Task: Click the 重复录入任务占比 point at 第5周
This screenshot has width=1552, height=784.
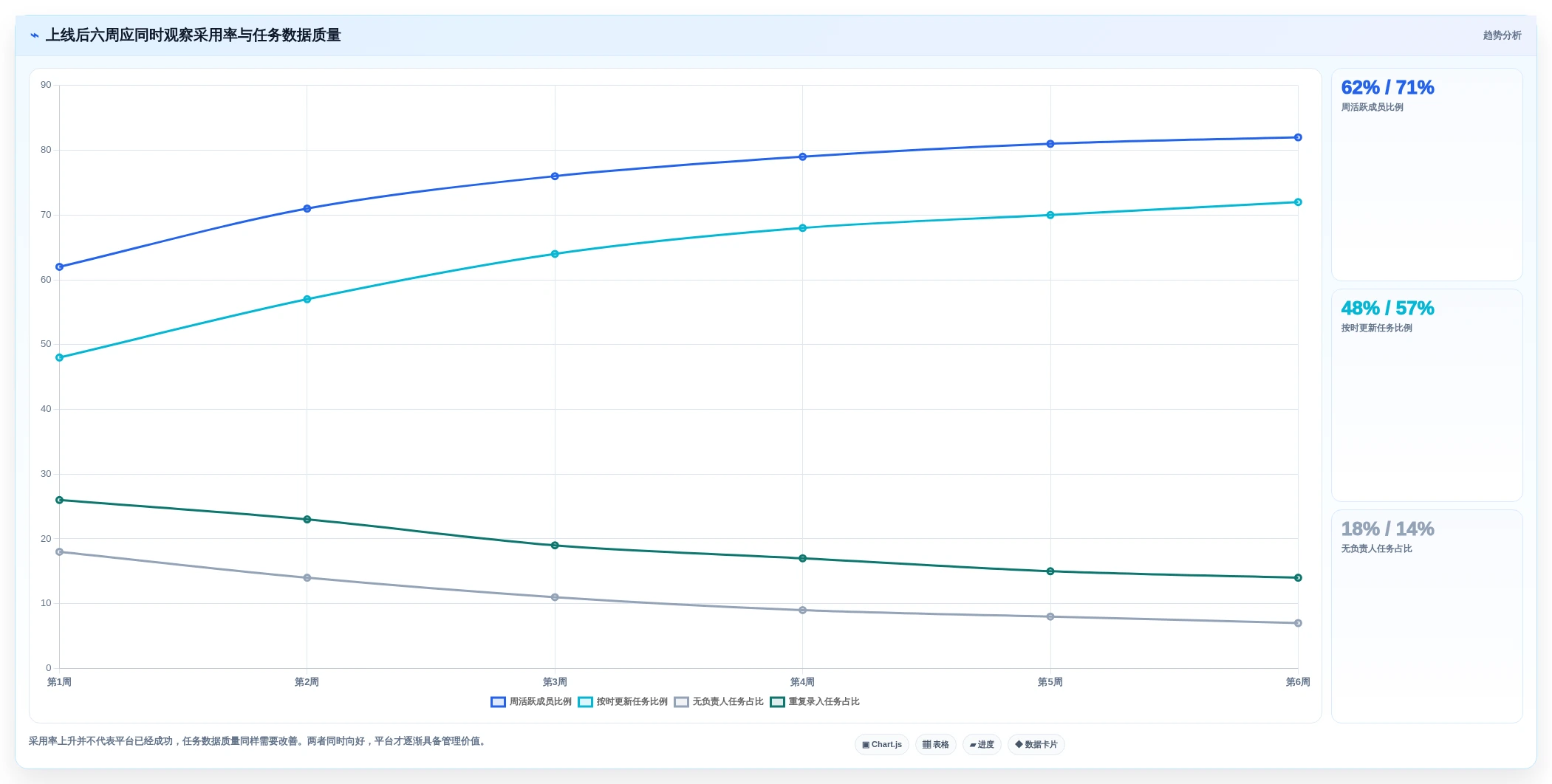Action: tap(1050, 571)
